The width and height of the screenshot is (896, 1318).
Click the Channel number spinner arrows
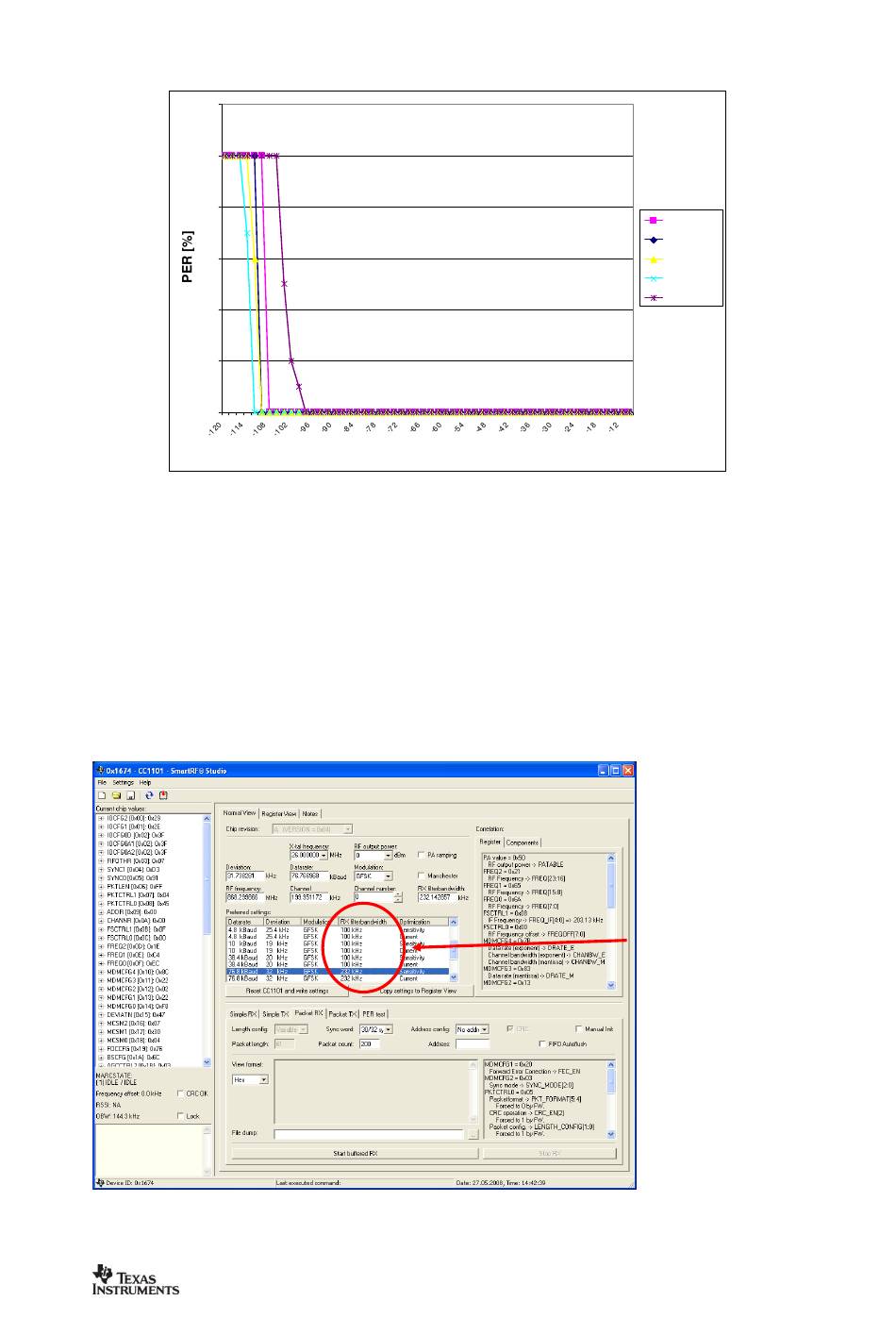tap(398, 897)
